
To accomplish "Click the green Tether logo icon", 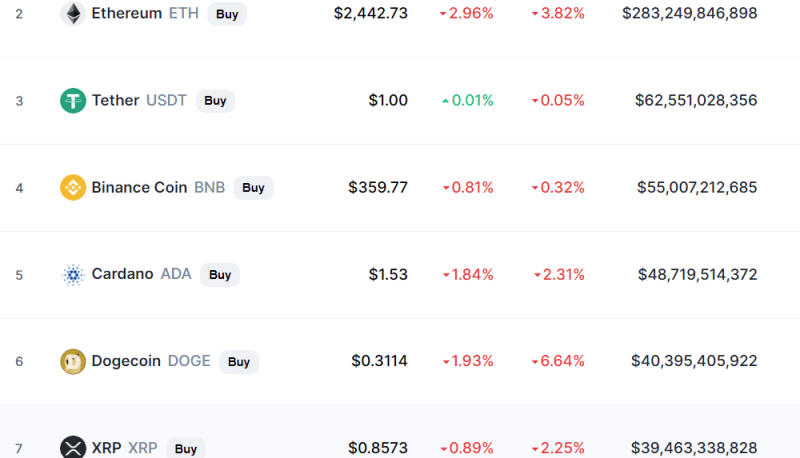I will [73, 100].
